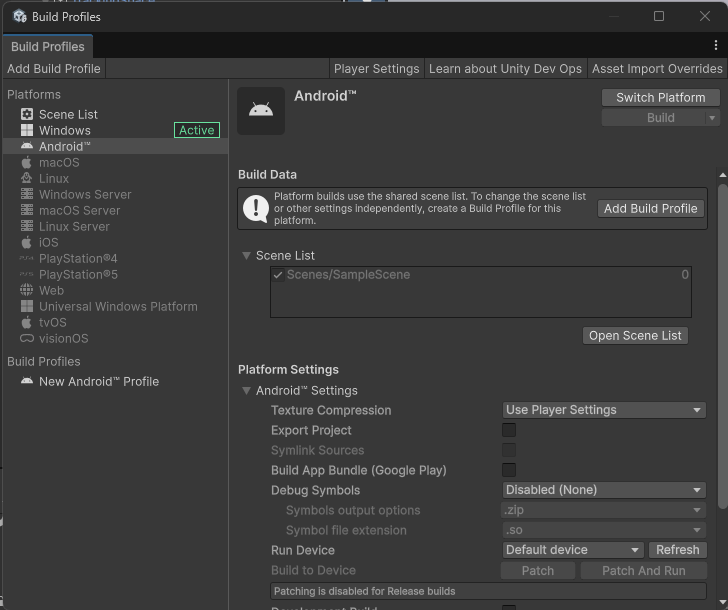728x610 pixels.
Task: Click the disabled Symlink Sources checkbox
Action: 509,450
